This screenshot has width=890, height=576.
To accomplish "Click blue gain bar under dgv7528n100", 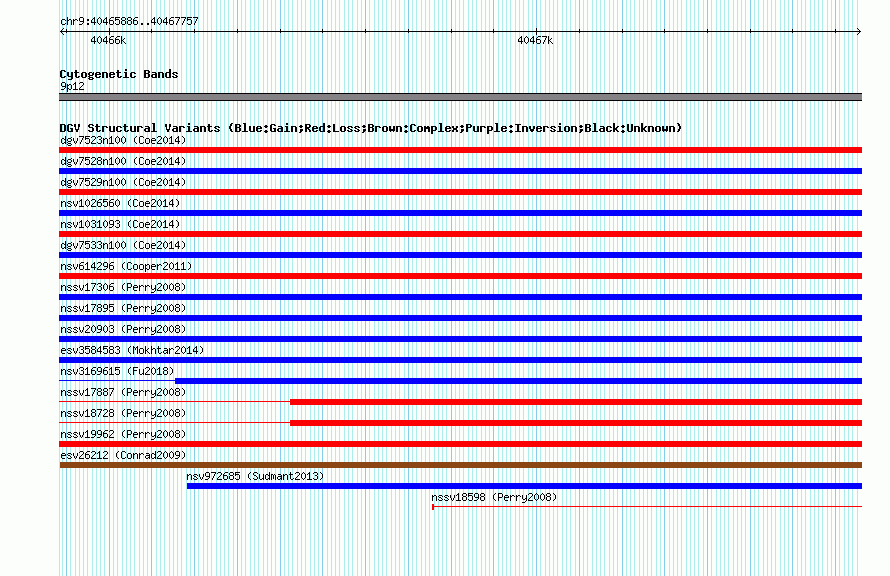I will [x=460, y=171].
